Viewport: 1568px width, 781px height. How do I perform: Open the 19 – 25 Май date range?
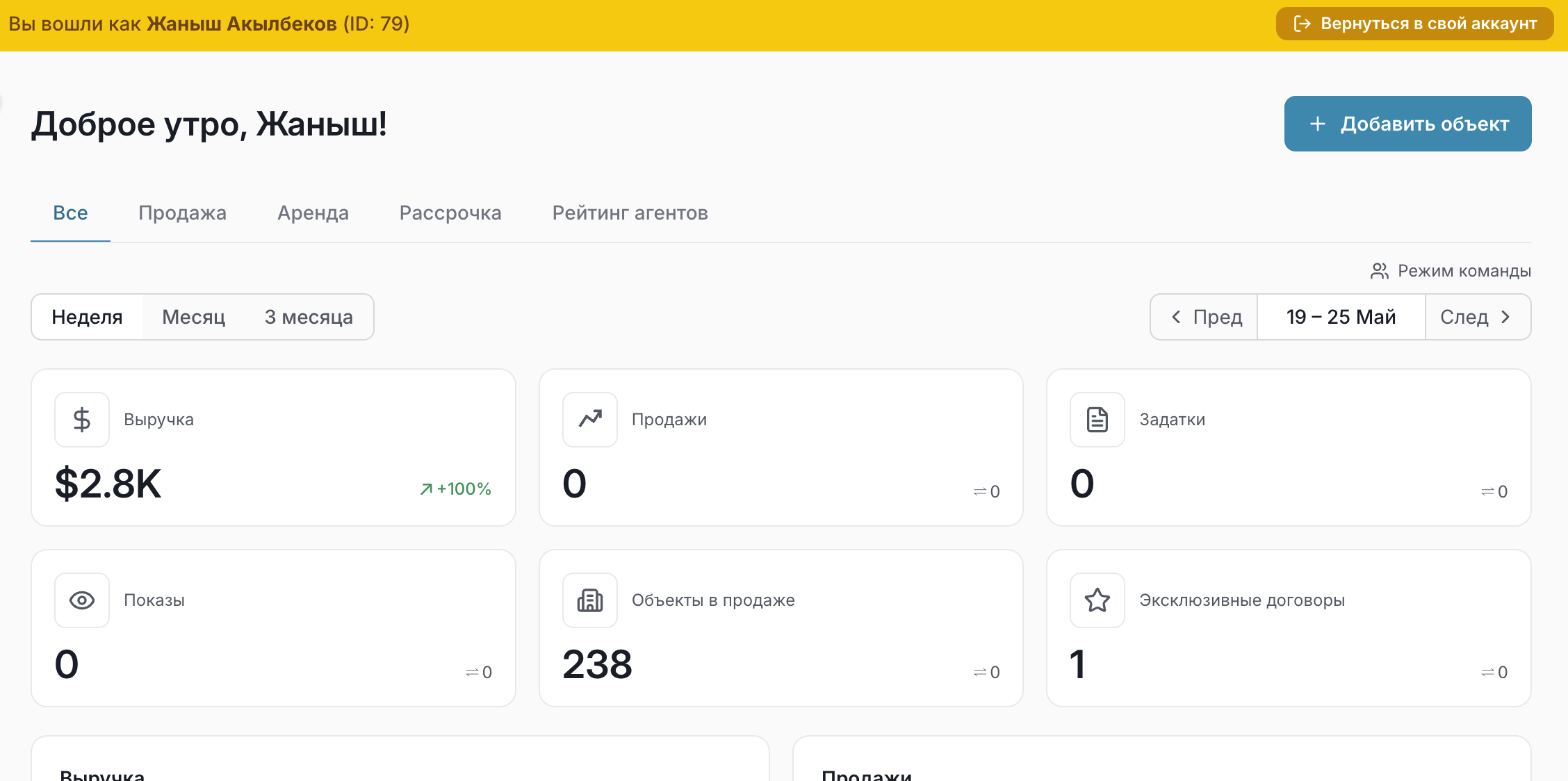pos(1341,317)
